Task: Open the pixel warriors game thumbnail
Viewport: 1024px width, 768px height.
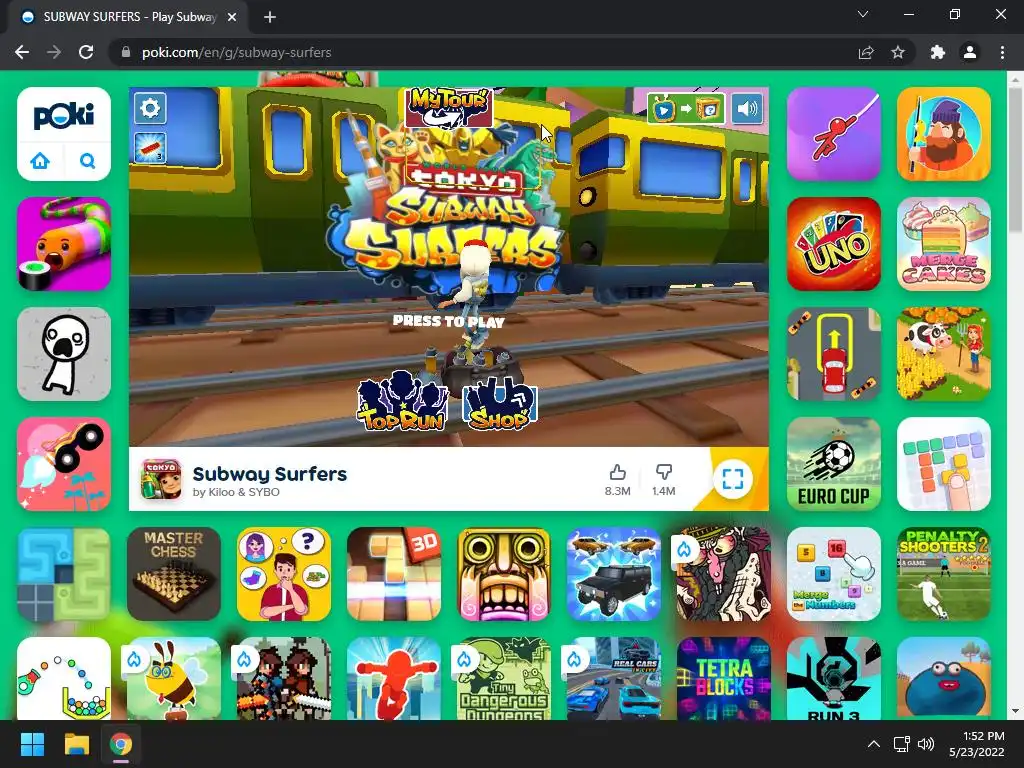Action: [284, 679]
